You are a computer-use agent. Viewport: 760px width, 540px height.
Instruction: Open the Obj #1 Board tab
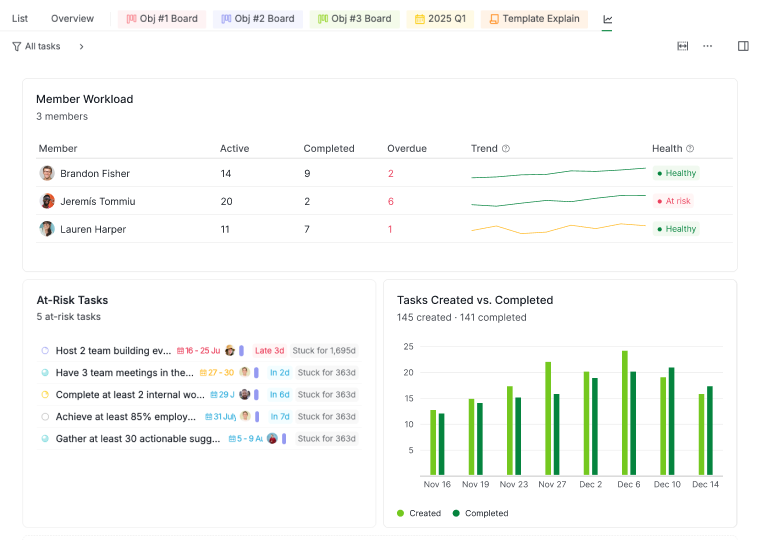tap(162, 19)
